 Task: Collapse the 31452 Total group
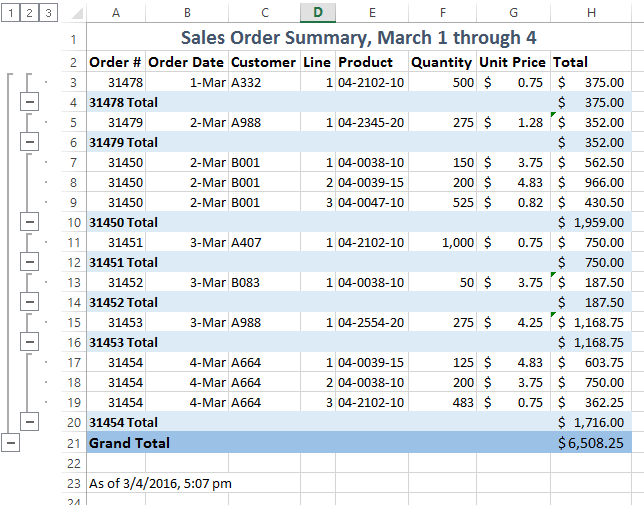point(29,302)
